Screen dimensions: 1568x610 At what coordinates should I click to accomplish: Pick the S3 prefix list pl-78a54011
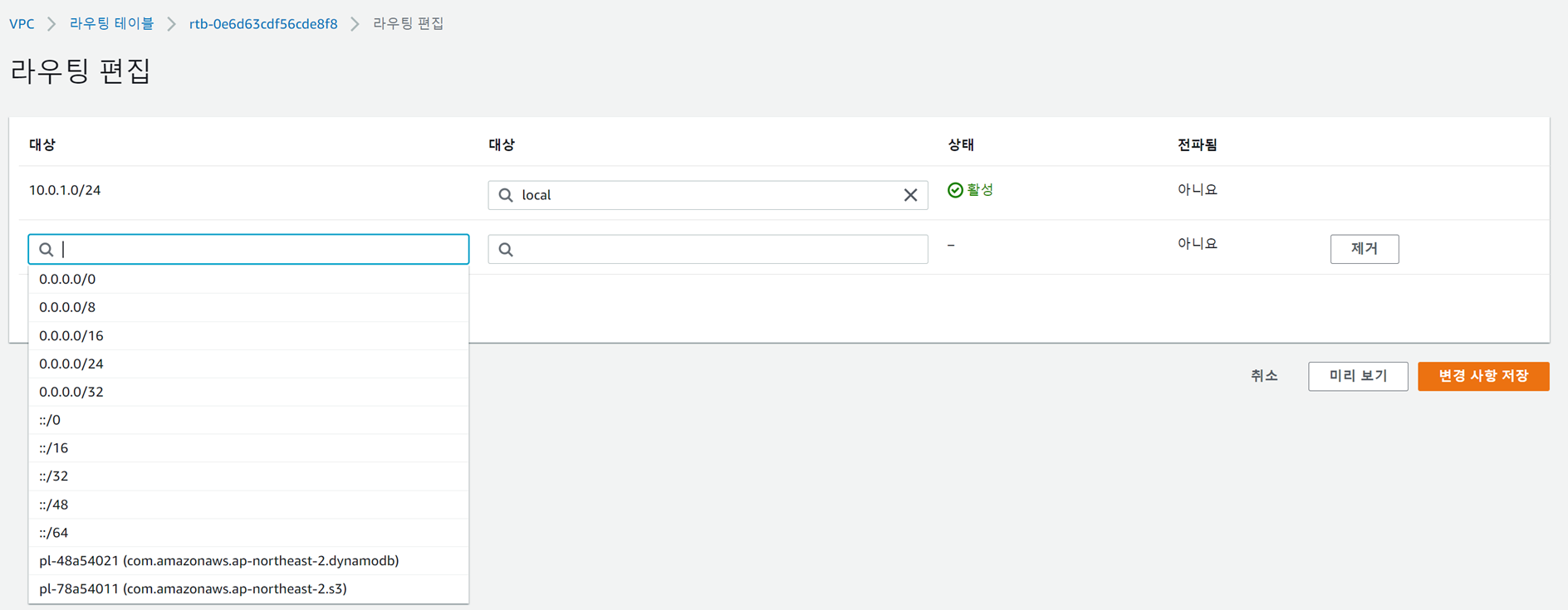click(x=193, y=589)
